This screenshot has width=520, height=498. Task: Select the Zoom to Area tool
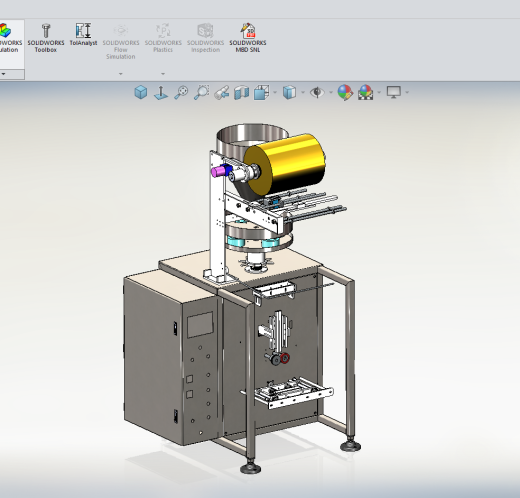click(x=201, y=92)
